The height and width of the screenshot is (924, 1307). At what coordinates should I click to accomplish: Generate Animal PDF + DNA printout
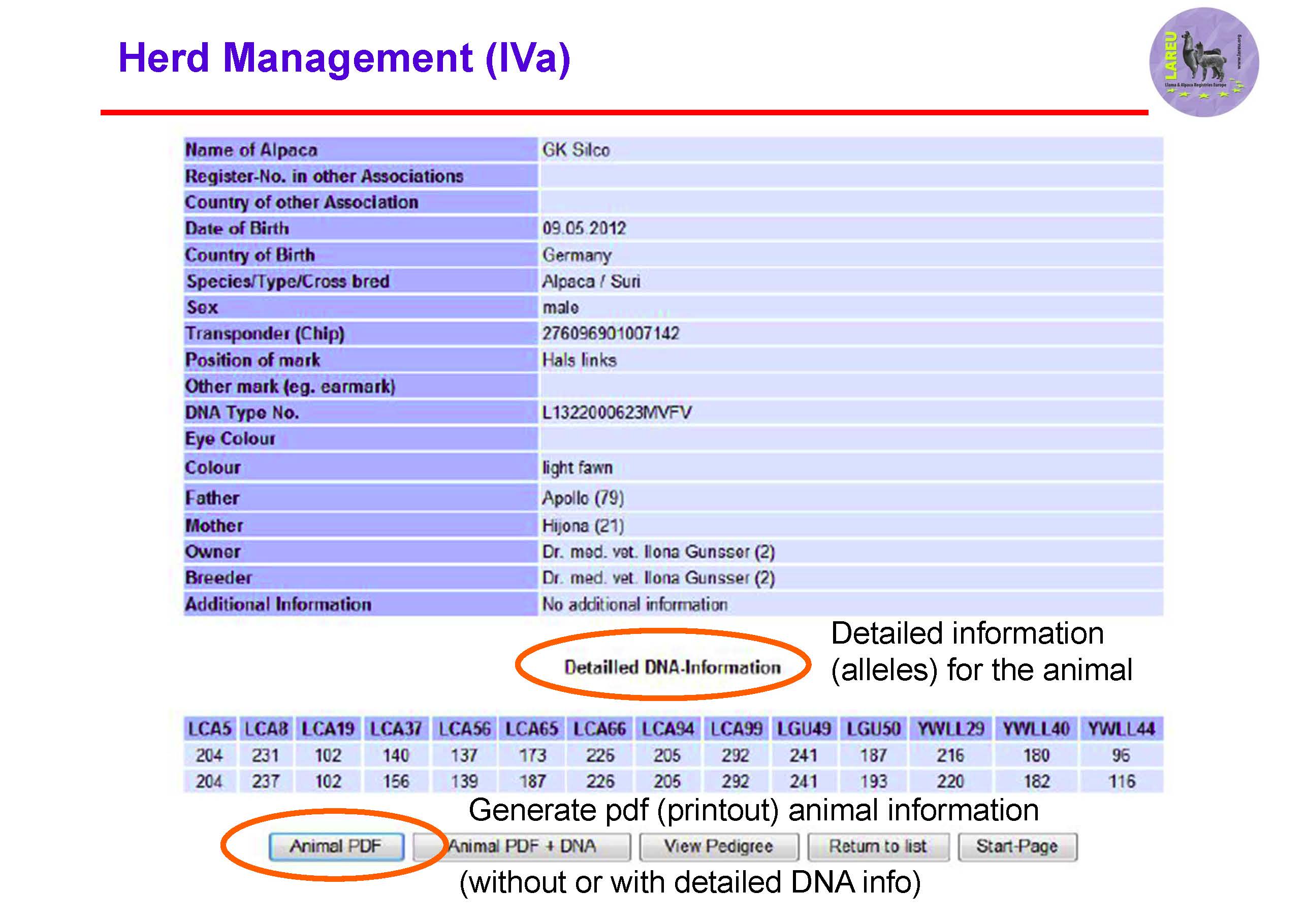(x=522, y=847)
